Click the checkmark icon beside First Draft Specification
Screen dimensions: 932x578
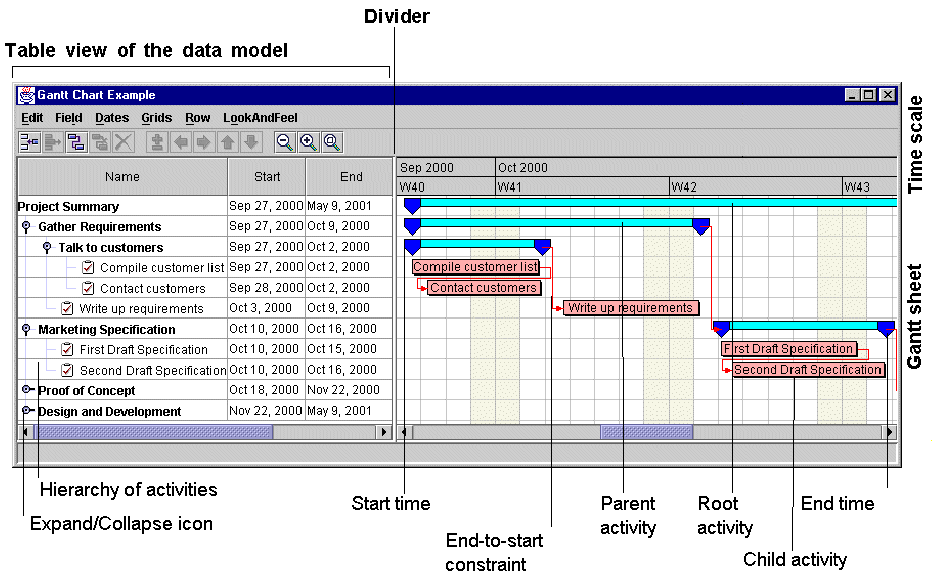pyautogui.click(x=67, y=349)
